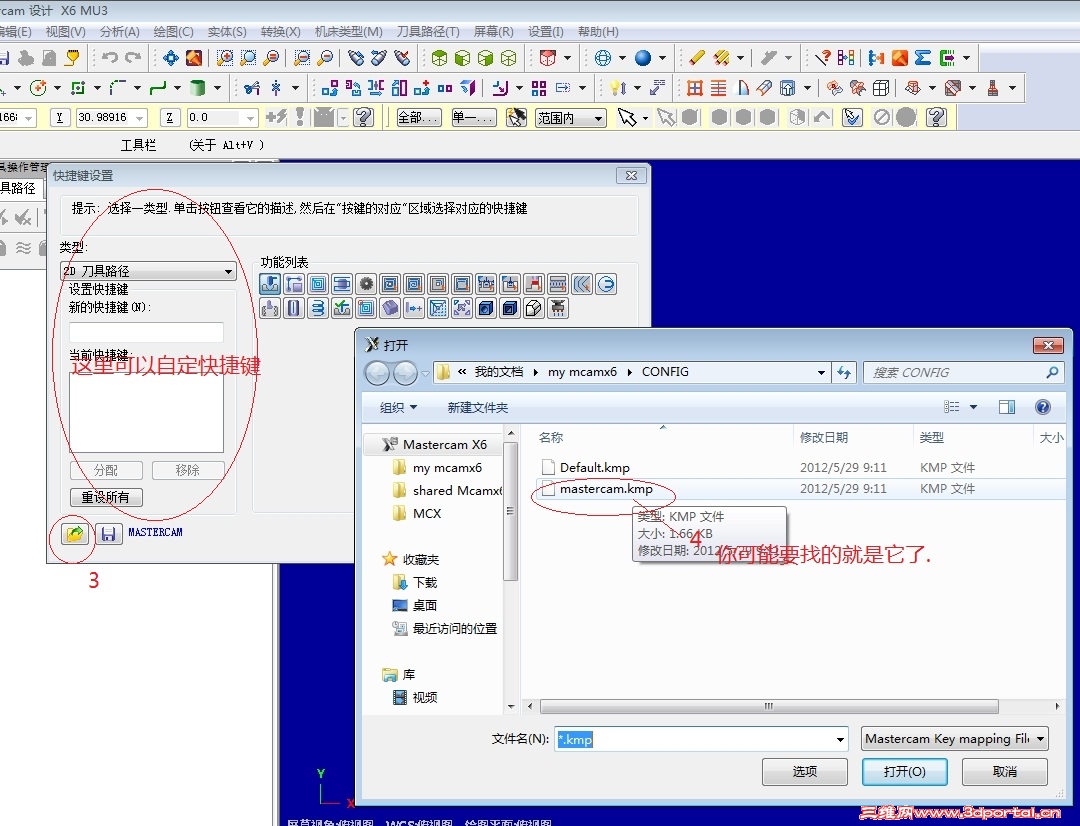
Task: Open the 视图(V) menu
Action: (x=65, y=32)
